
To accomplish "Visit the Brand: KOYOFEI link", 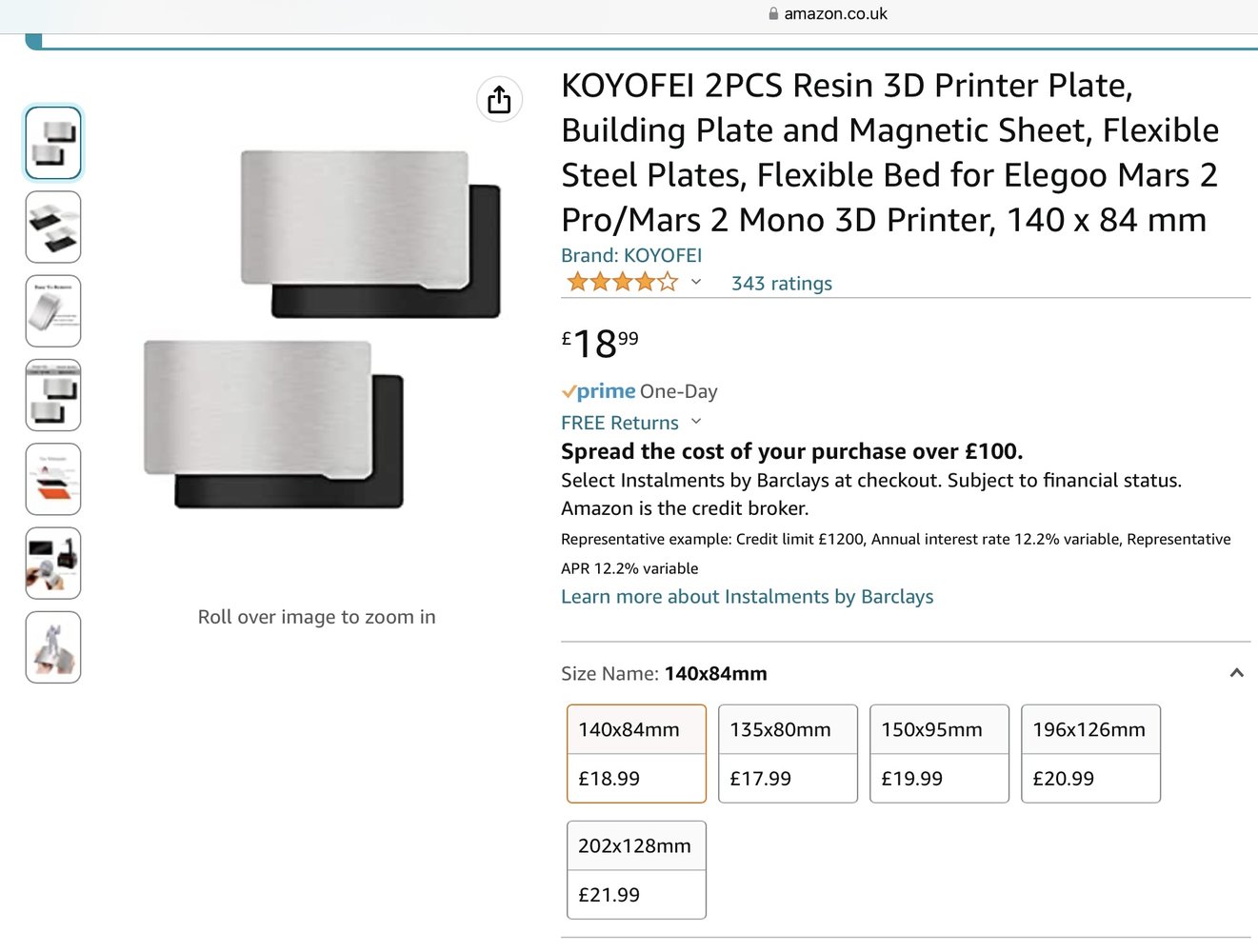I will (x=631, y=255).
